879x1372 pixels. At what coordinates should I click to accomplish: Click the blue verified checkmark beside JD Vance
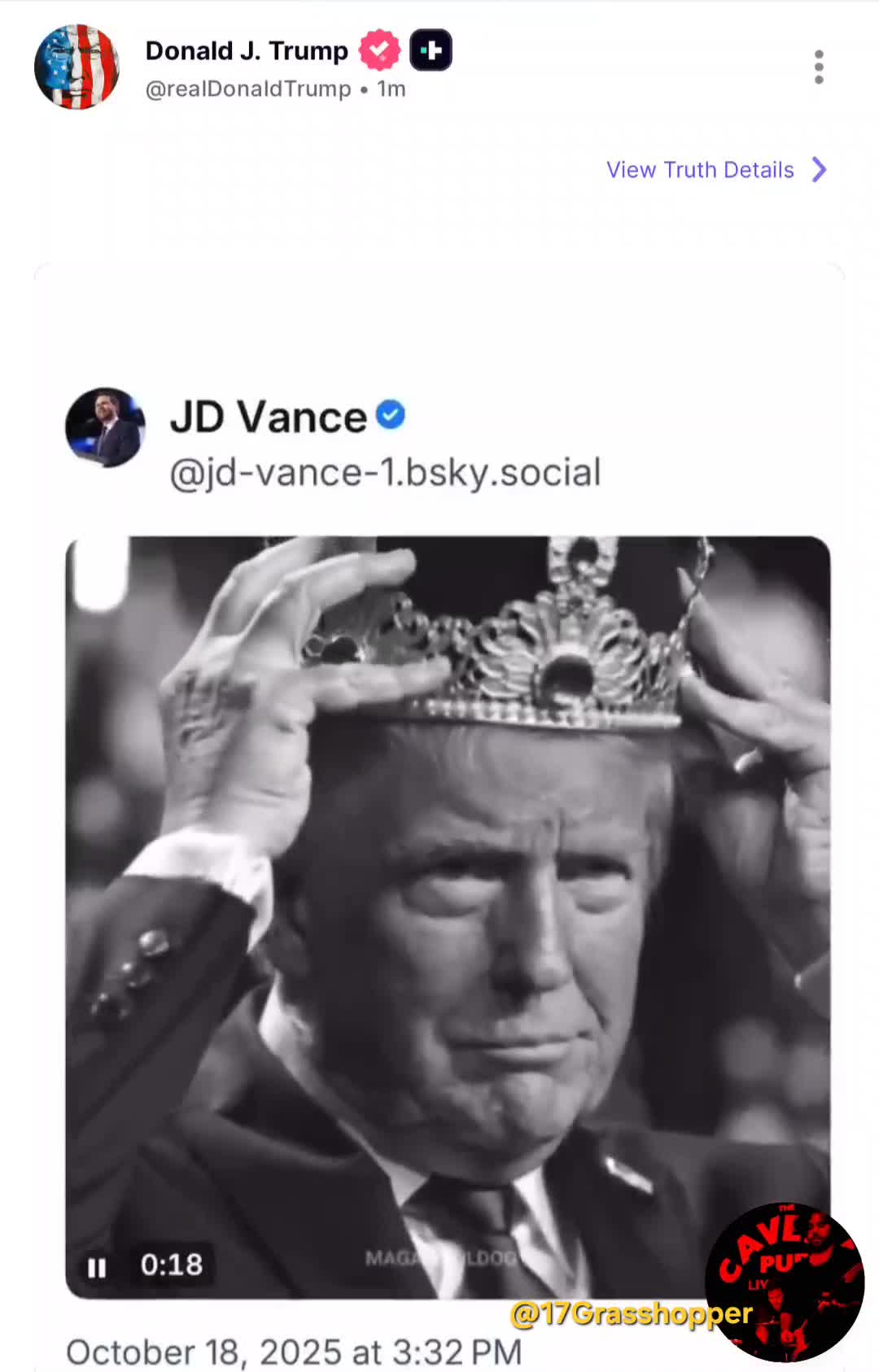point(391,415)
